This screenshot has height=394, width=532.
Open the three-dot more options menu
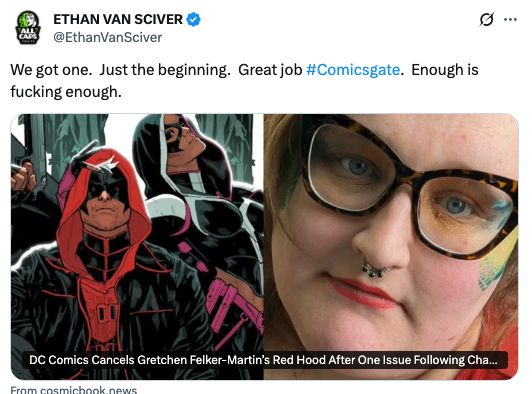510,19
